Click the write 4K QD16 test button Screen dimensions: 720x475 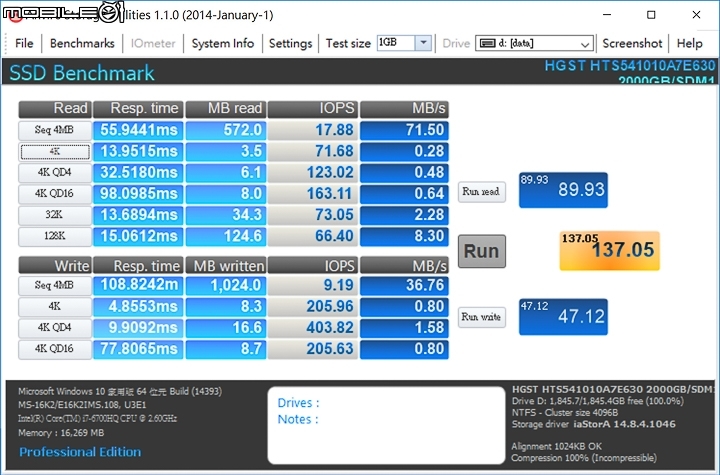point(55,349)
